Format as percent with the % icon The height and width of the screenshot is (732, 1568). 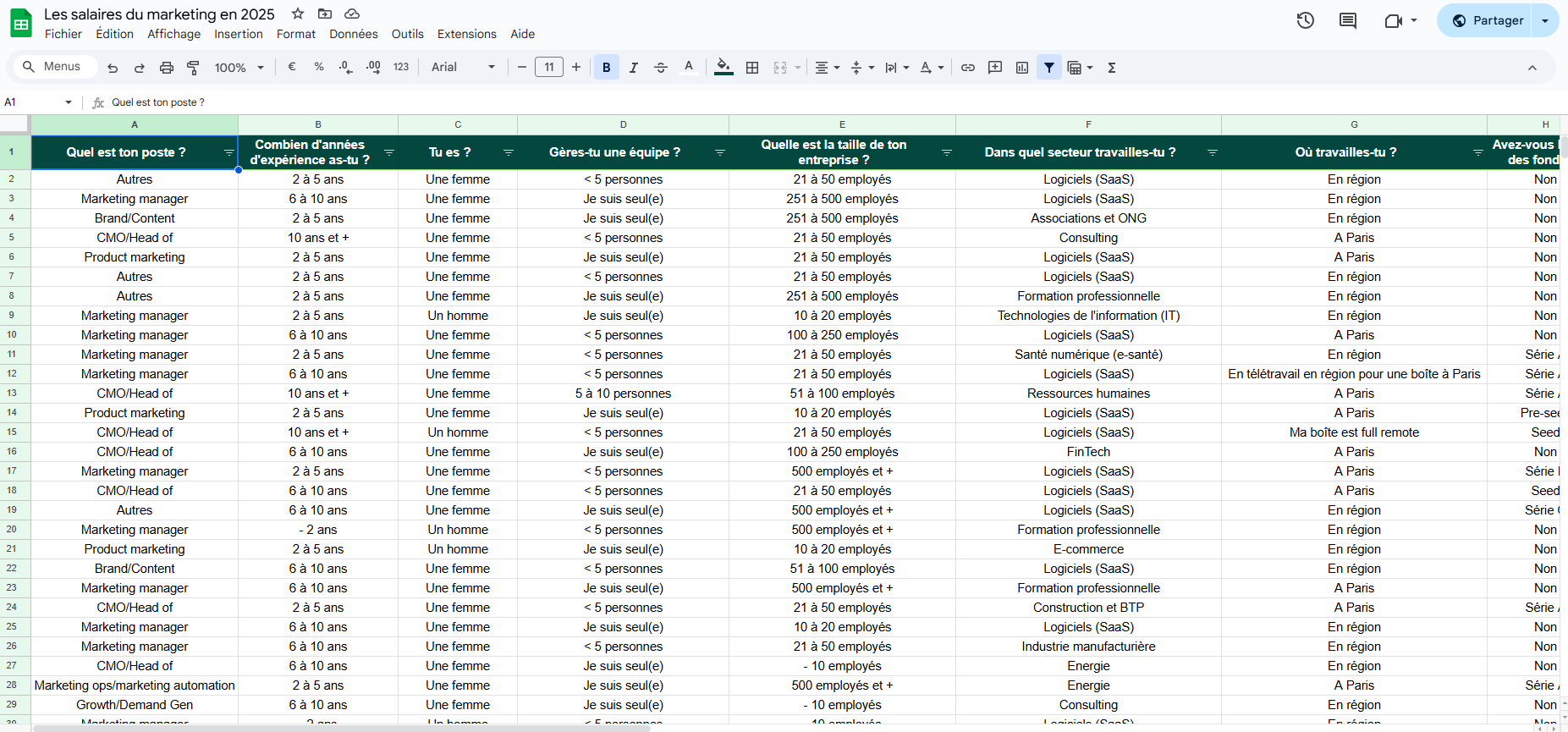coord(319,67)
